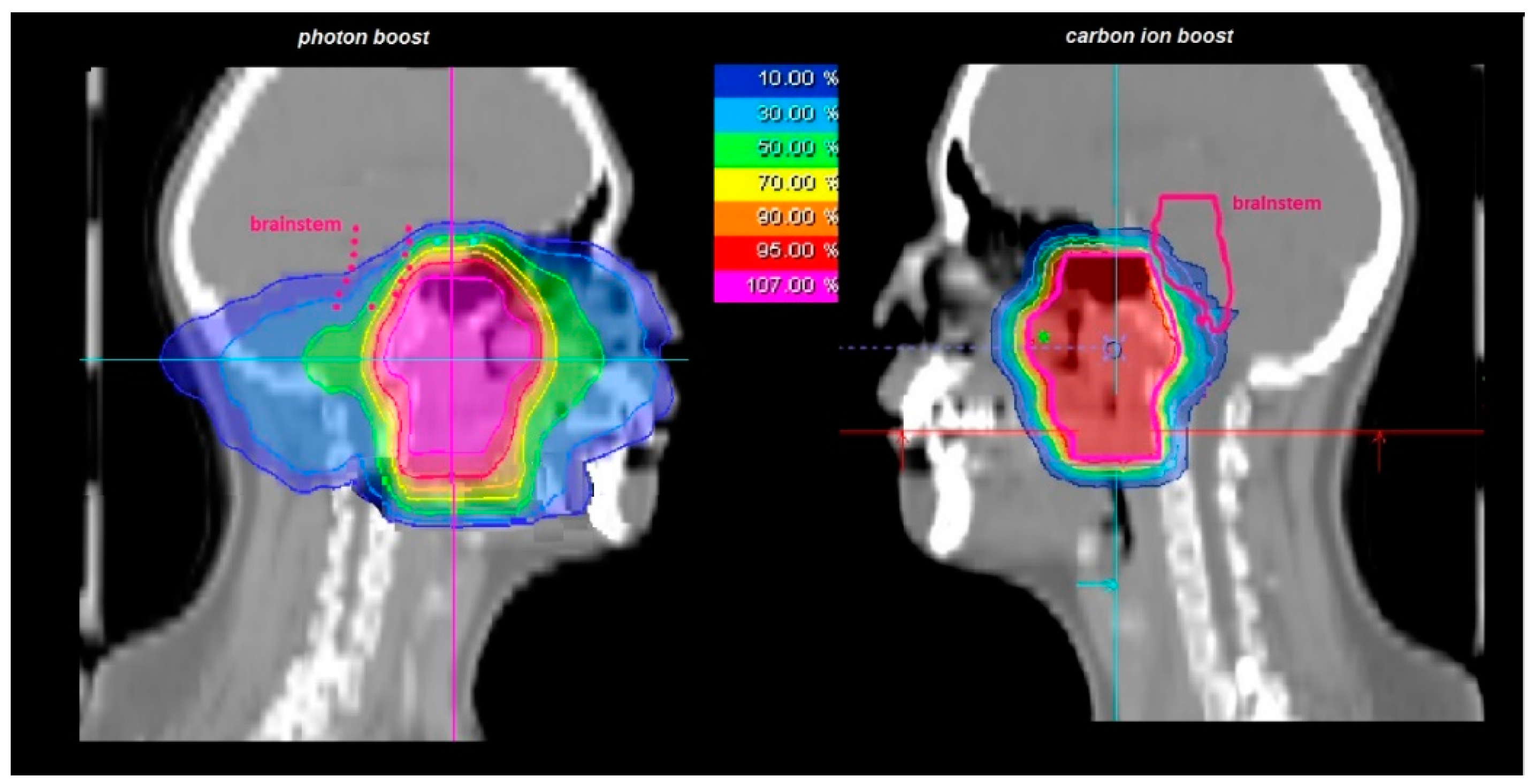Click the photon plan crosshair intersection
1535x784 pixels.
(x=453, y=359)
